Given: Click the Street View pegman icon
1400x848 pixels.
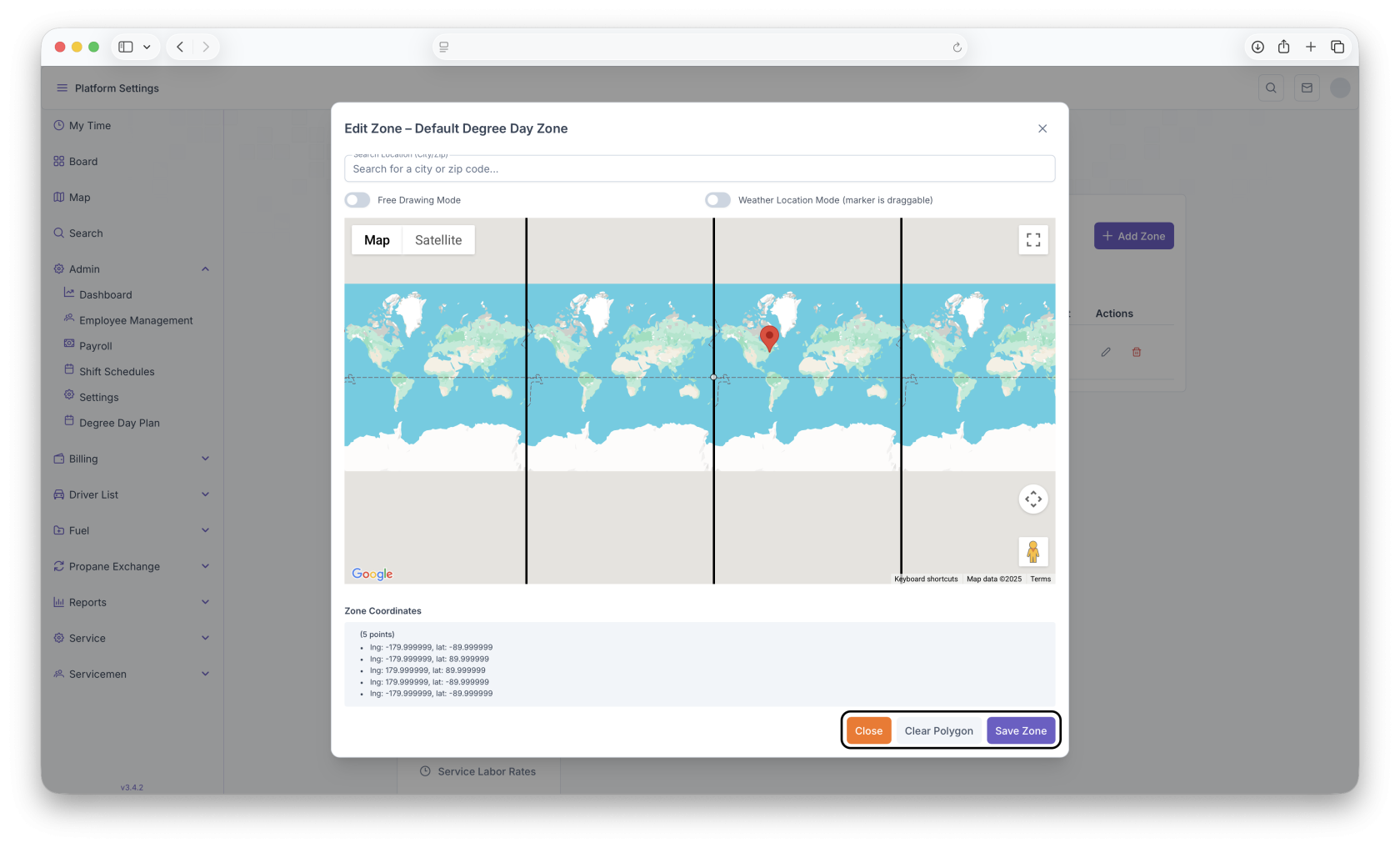Looking at the screenshot, I should coord(1032,552).
